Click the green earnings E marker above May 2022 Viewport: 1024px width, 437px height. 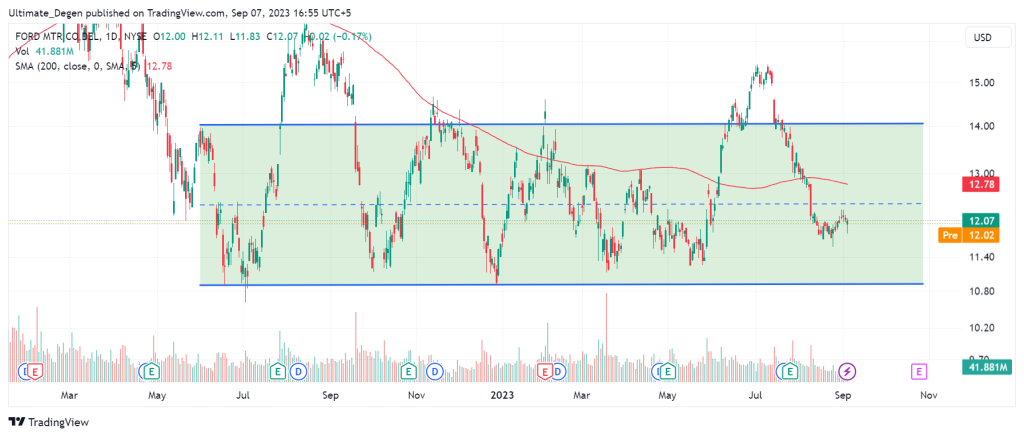click(x=152, y=372)
